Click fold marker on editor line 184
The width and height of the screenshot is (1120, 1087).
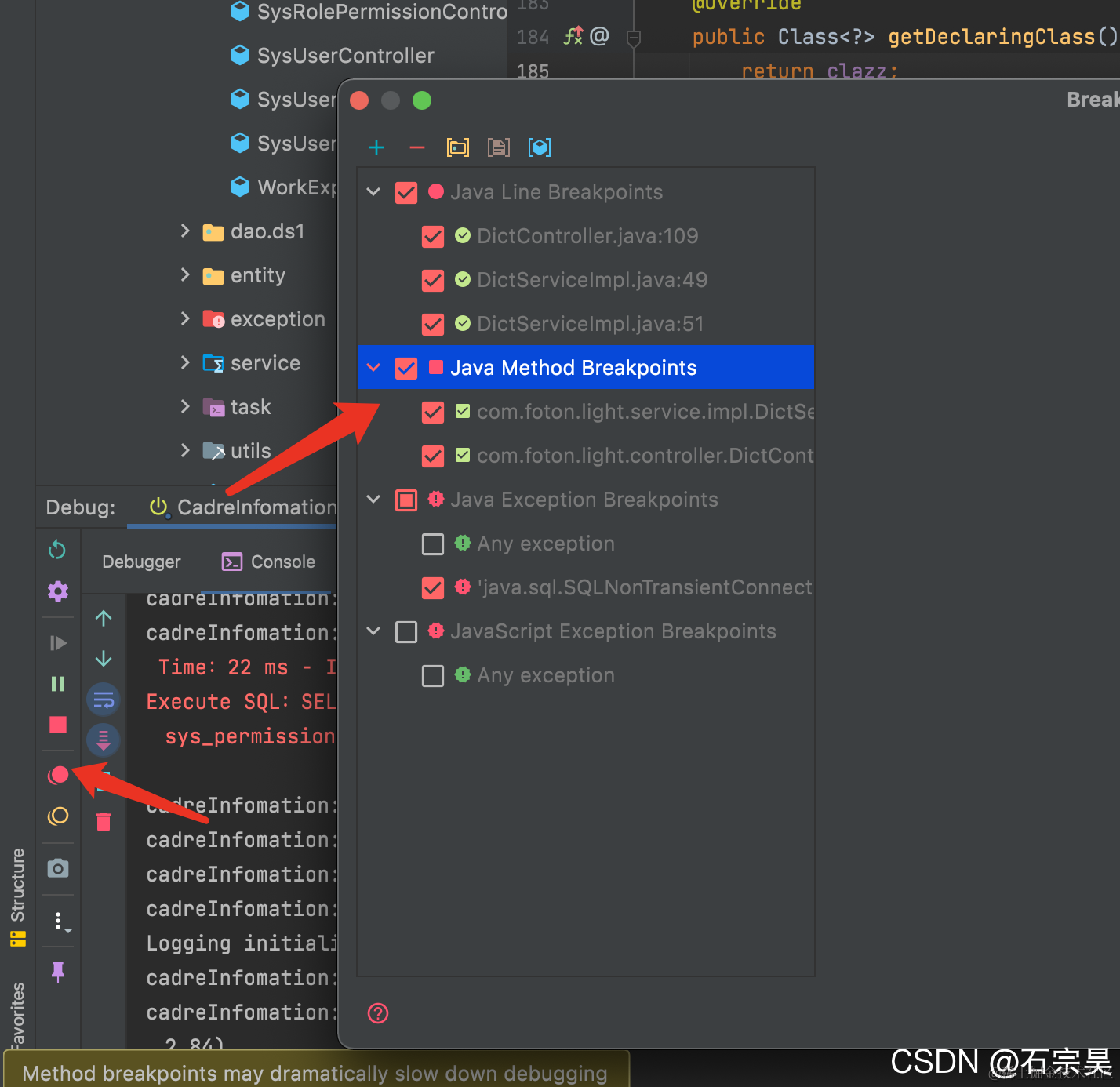tap(634, 37)
